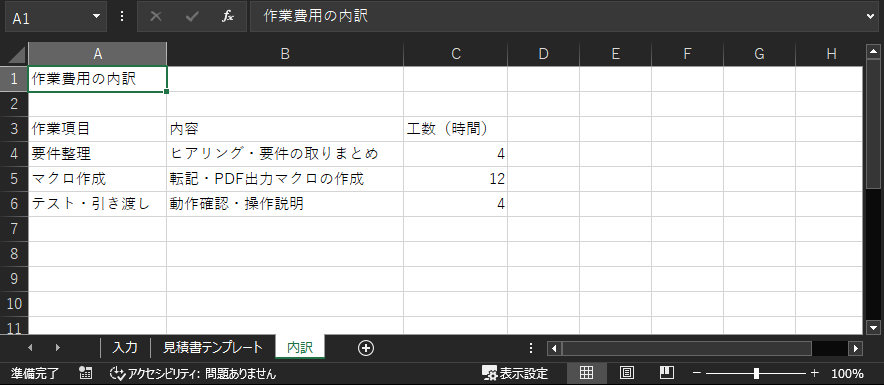Expand the formula bar with the chevron
884x385 pixels.
pos(871,17)
